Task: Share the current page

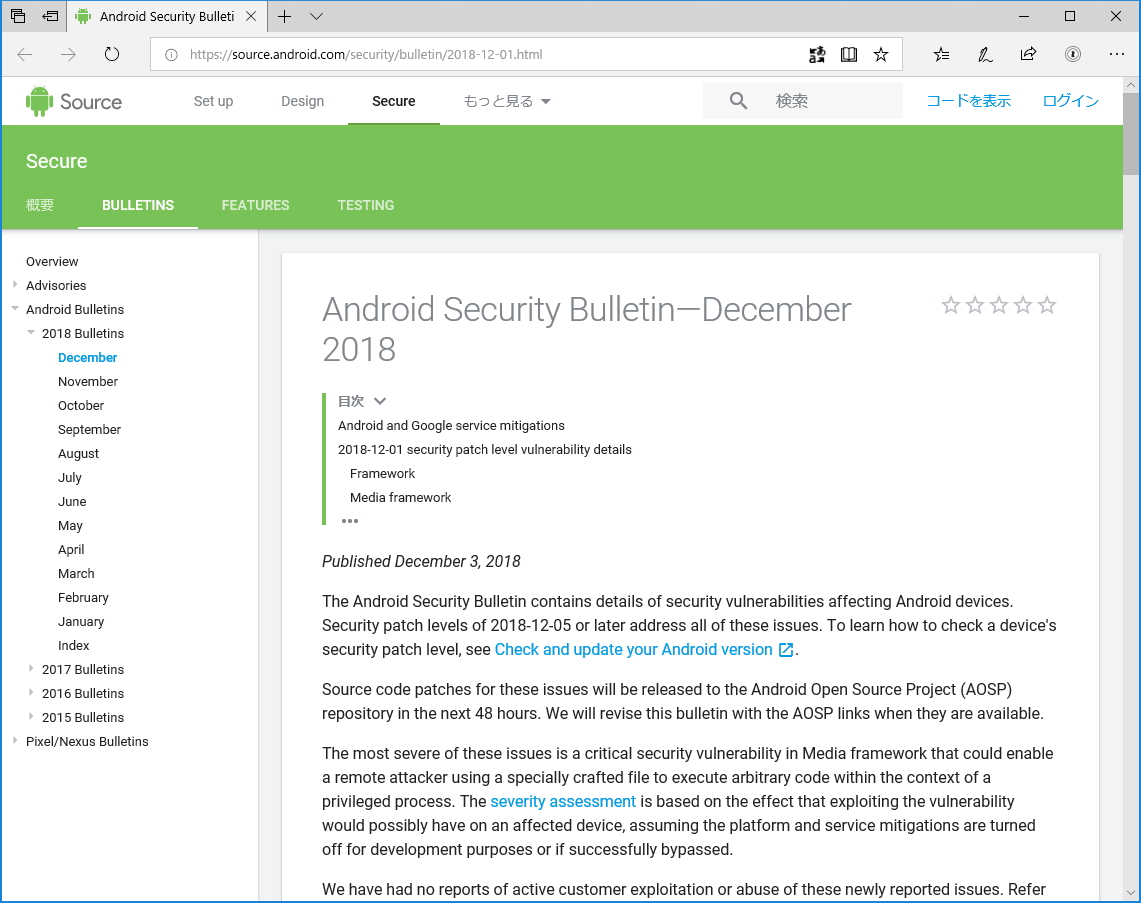Action: point(1028,54)
